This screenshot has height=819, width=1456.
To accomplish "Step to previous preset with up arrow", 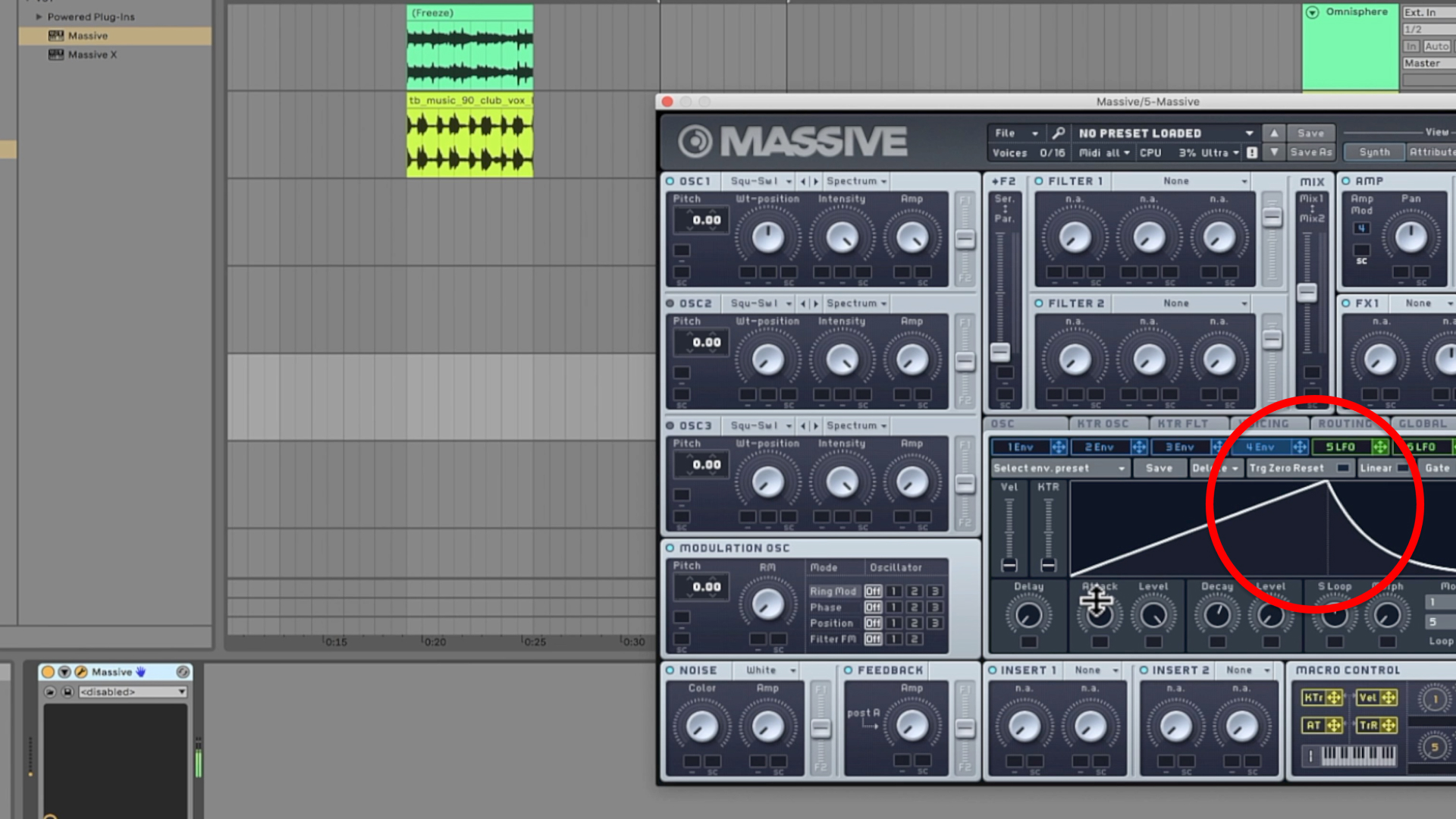I will (1274, 133).
